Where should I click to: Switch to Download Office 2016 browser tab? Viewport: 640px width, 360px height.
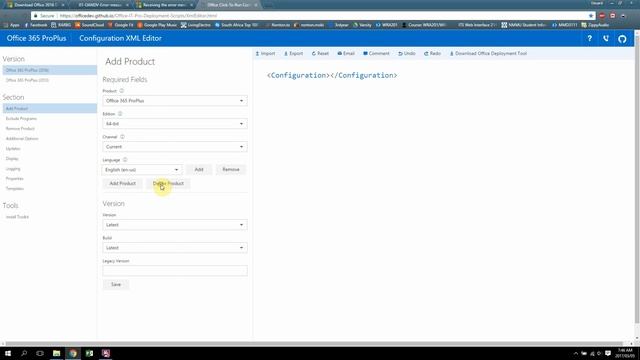tap(35, 5)
